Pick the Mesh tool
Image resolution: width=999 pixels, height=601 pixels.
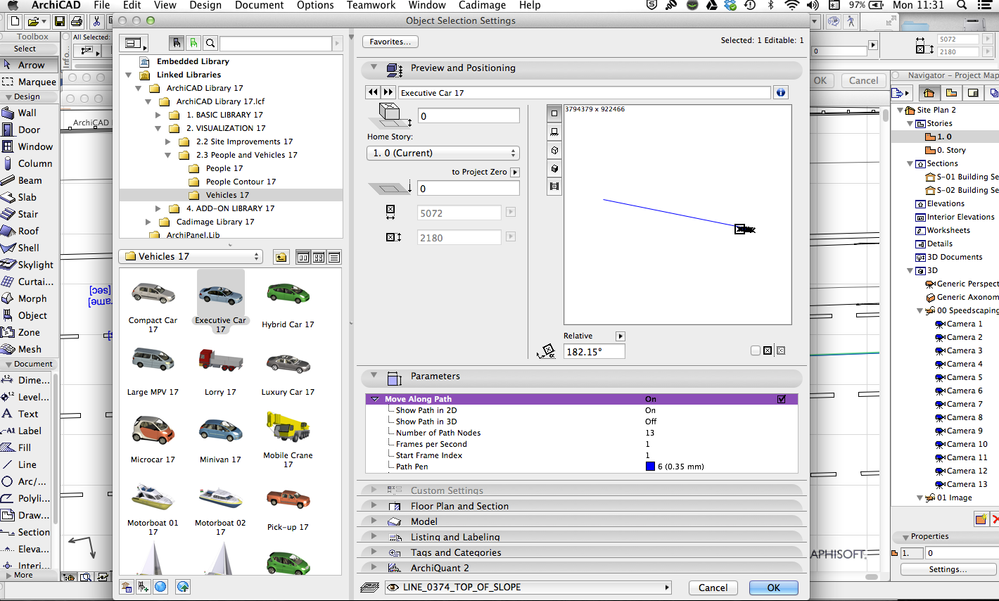click(29, 349)
